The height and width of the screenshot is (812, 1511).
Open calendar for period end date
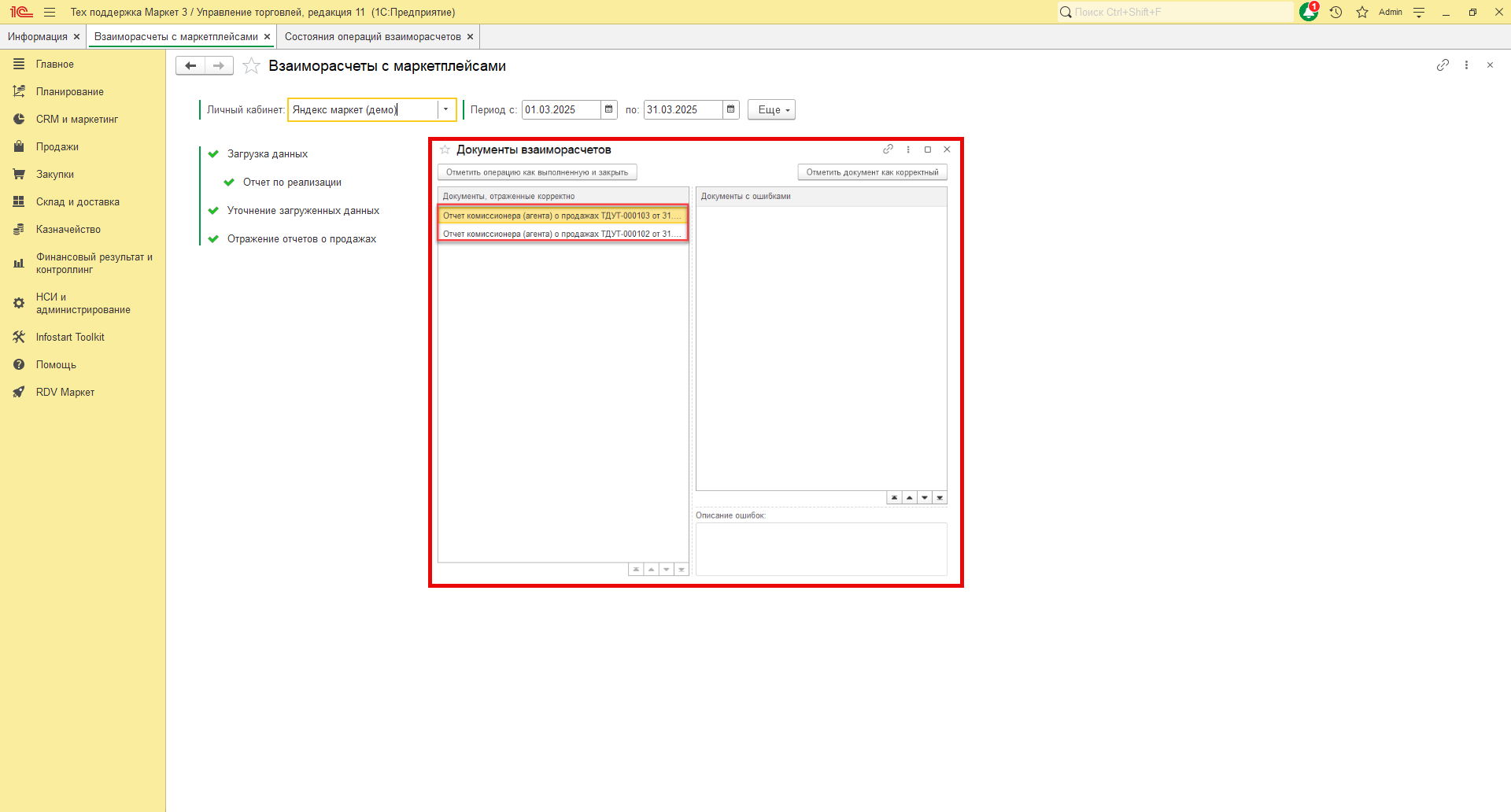(731, 110)
